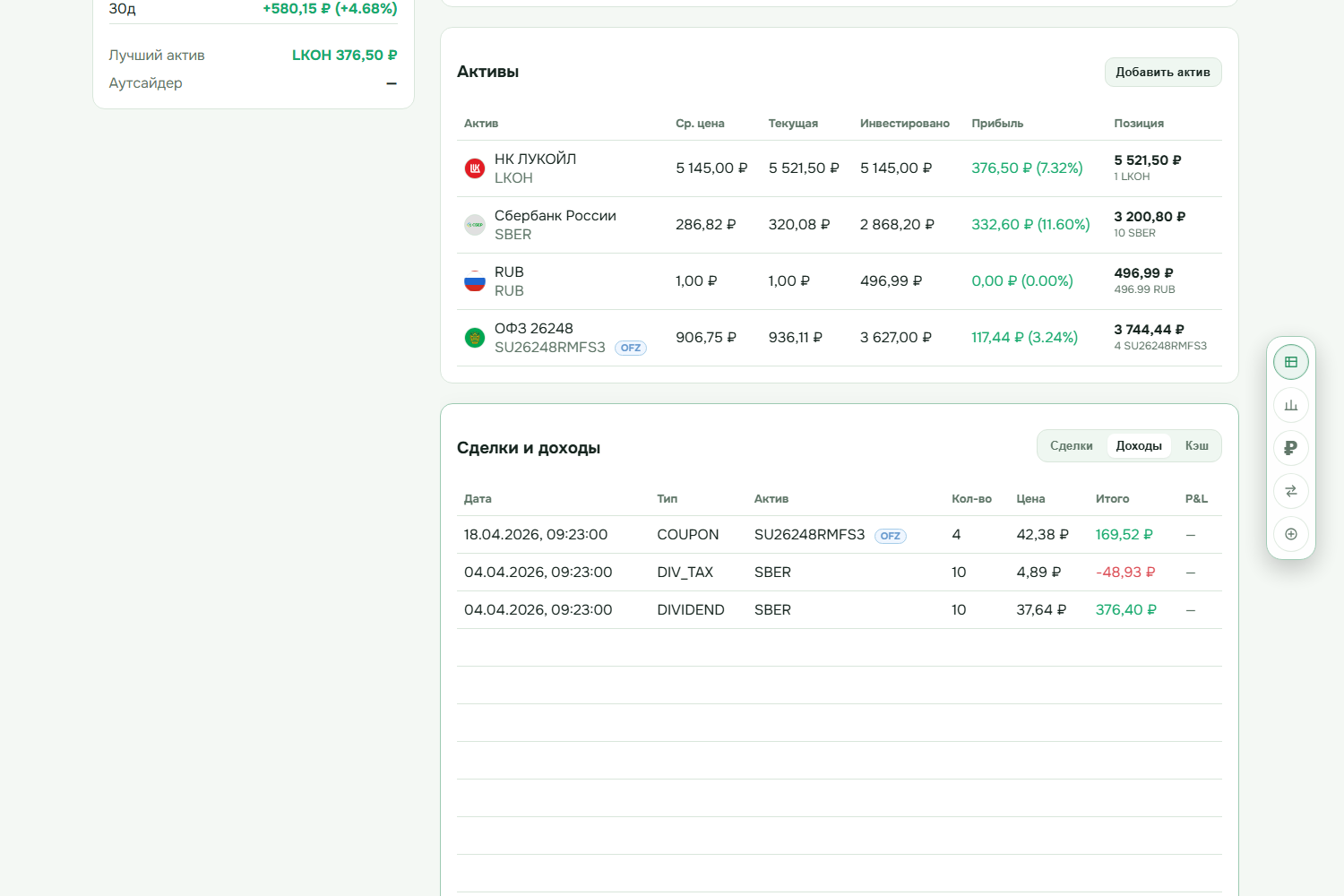Click the OFZ badge in assets table

(631, 348)
